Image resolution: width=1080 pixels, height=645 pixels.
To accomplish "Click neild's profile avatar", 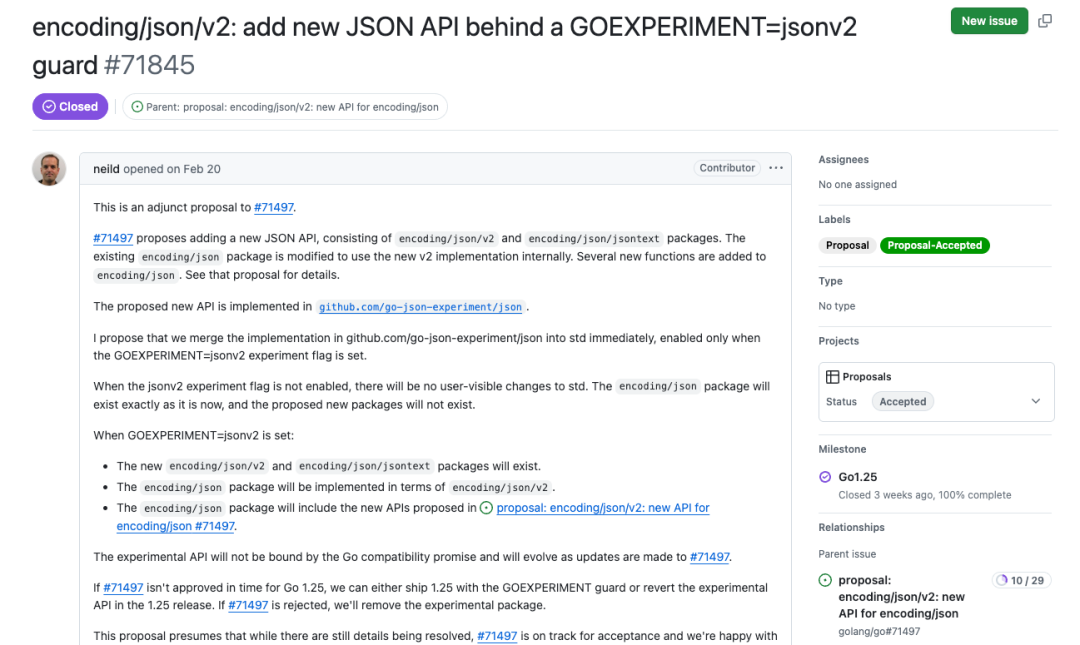I will coord(49,169).
